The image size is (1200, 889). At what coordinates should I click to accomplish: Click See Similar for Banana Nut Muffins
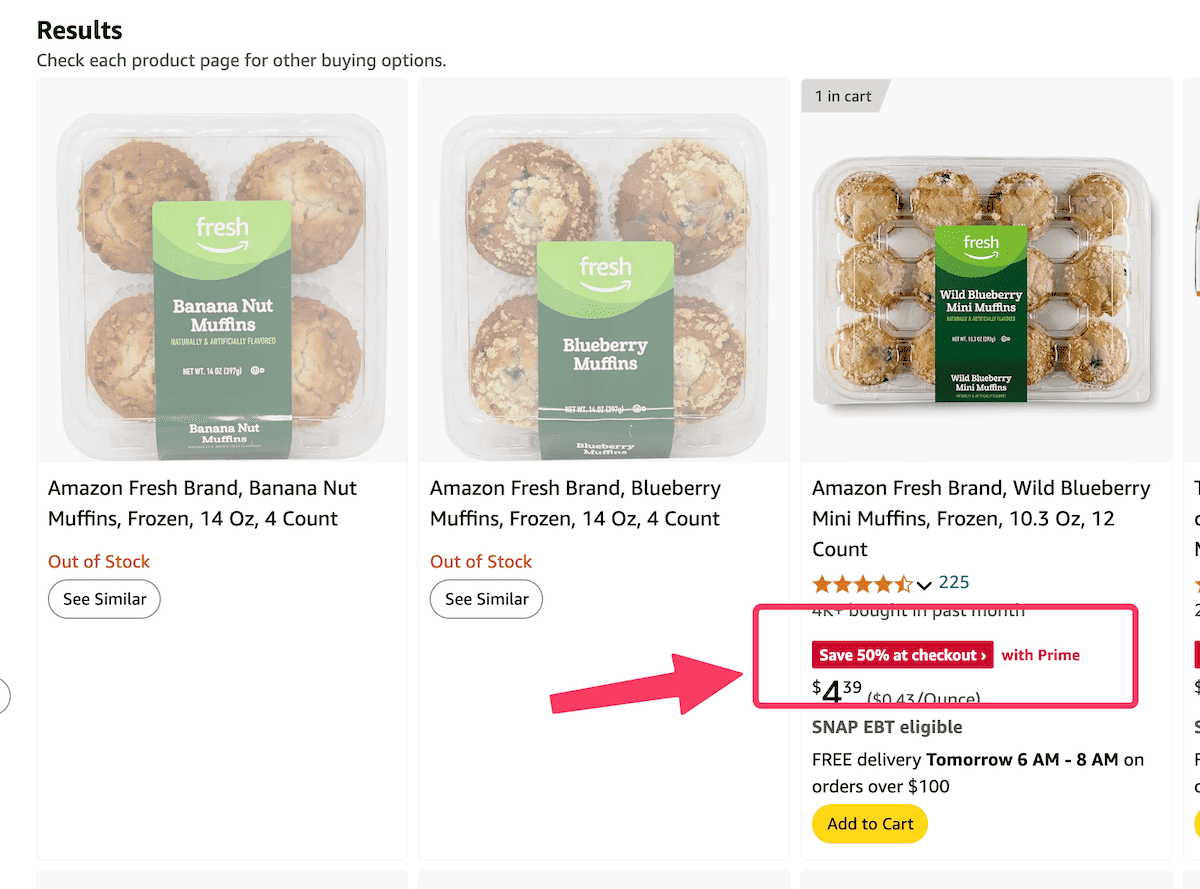click(104, 599)
